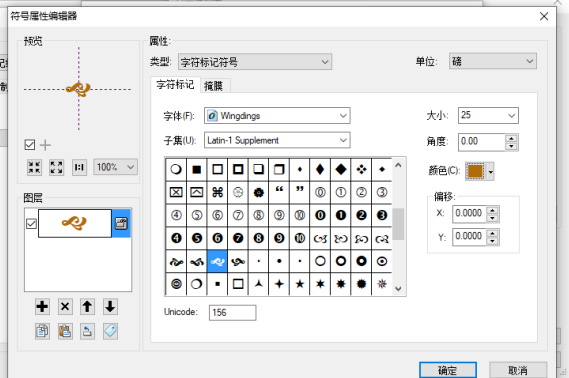Pick the large black diamond glyph
Image resolution: width=569 pixels, height=378 pixels.
point(341,169)
